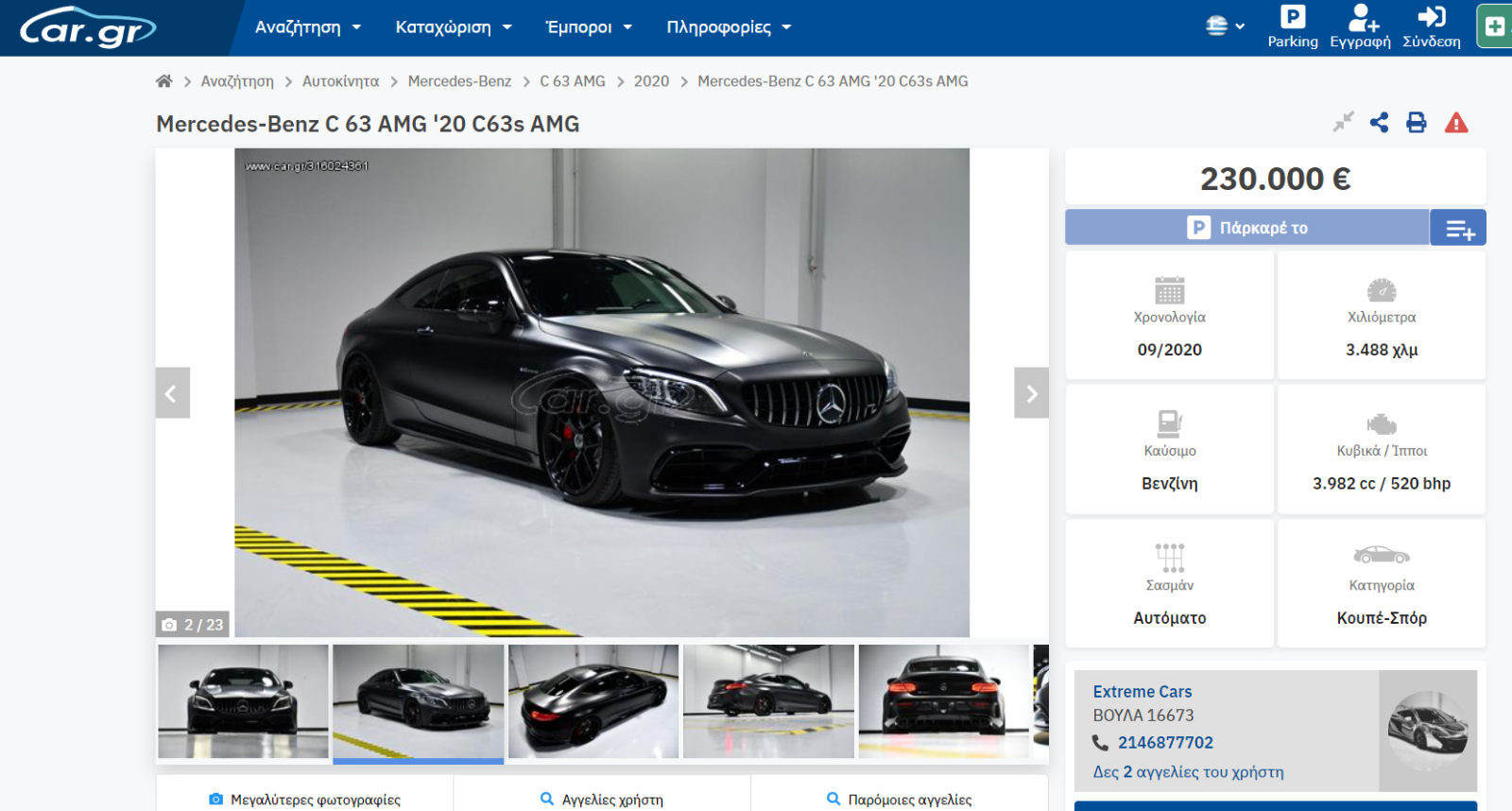Open the Καταχώριση menu
The image size is (1512, 811).
[x=454, y=27]
